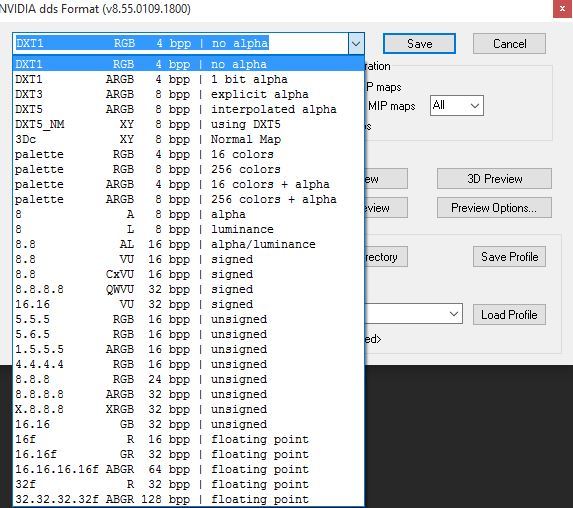This screenshot has width=573, height=508.
Task: Pick 5.6.5 RGB 16 bpp unsigned
Action: pos(189,334)
